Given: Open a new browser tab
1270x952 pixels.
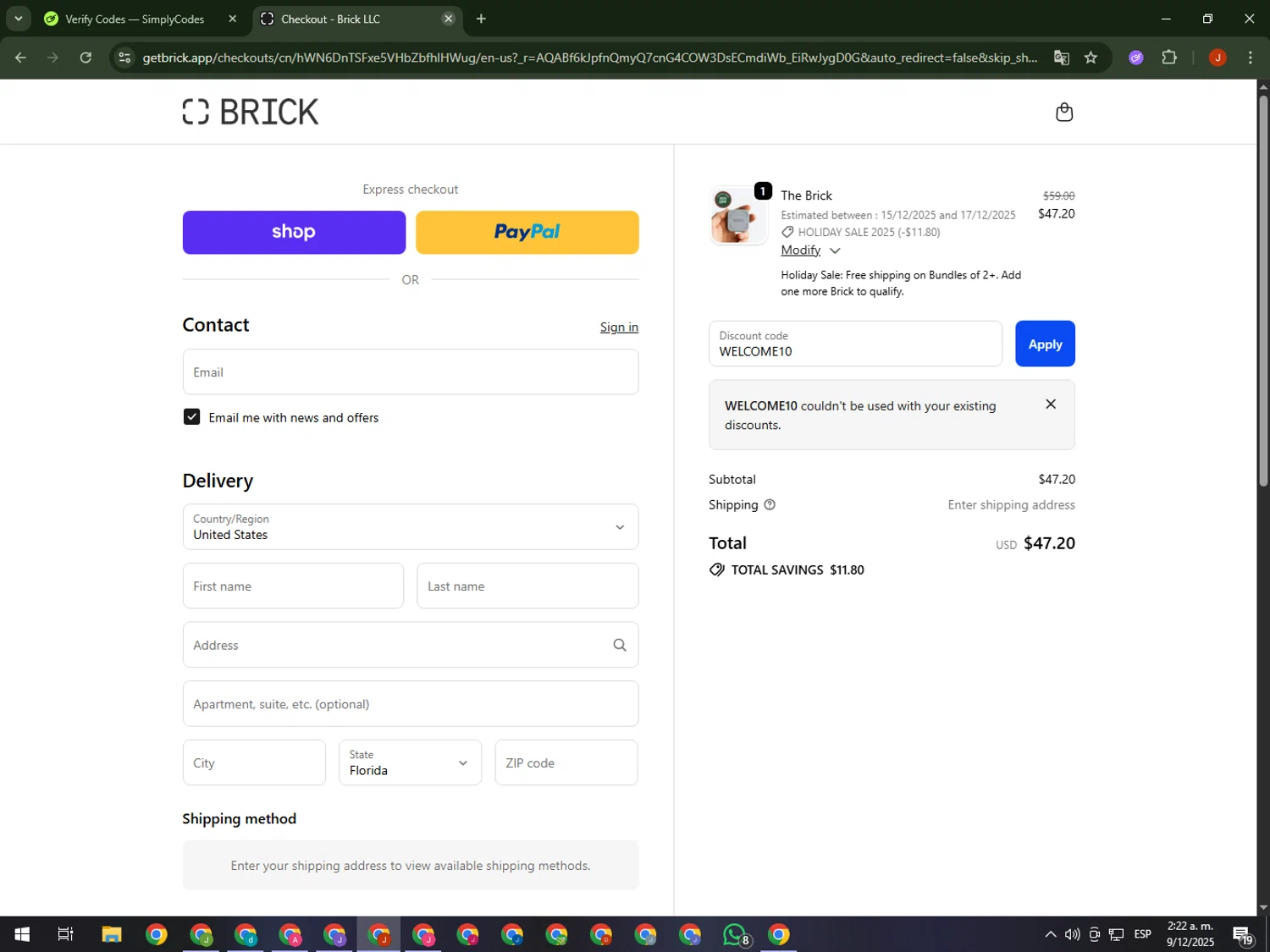Looking at the screenshot, I should pyautogui.click(x=481, y=19).
